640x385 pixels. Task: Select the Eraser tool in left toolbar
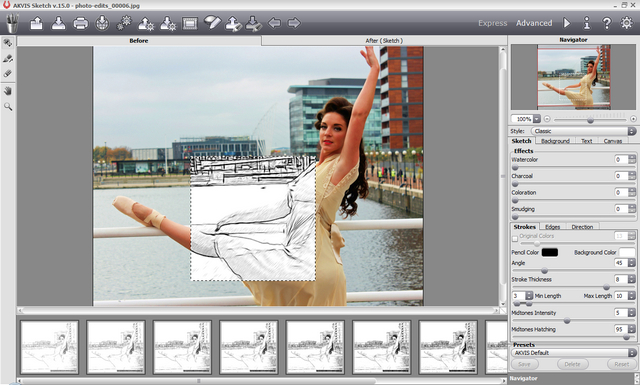click(8, 74)
